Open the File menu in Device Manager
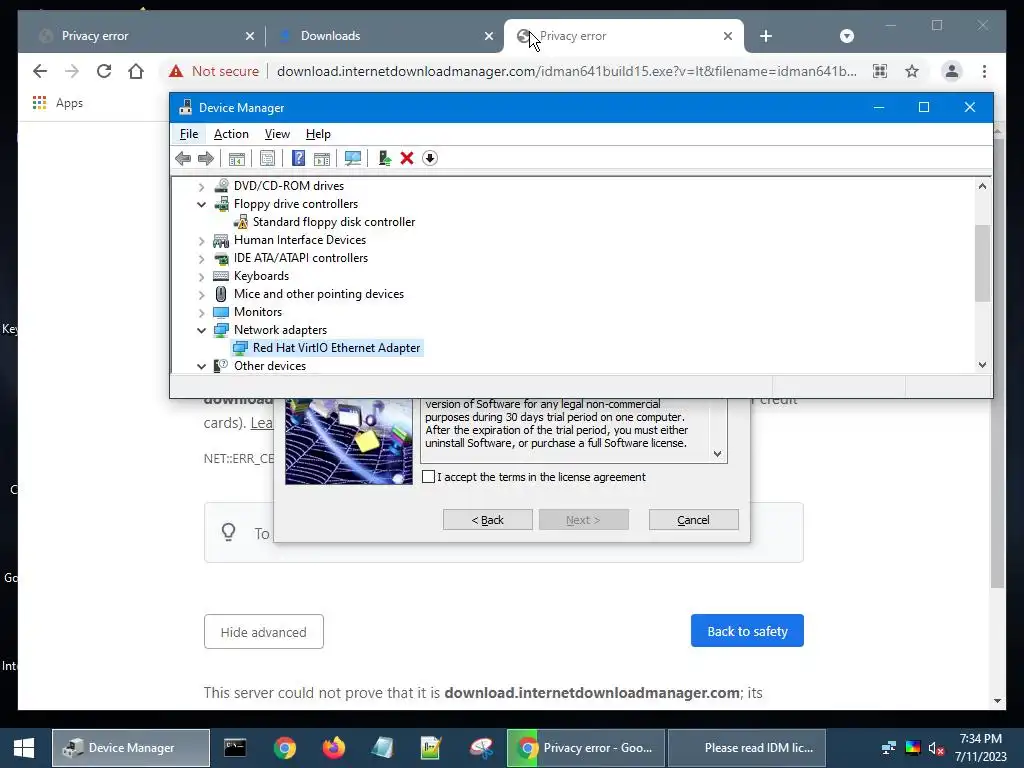This screenshot has width=1024, height=768. coord(189,134)
